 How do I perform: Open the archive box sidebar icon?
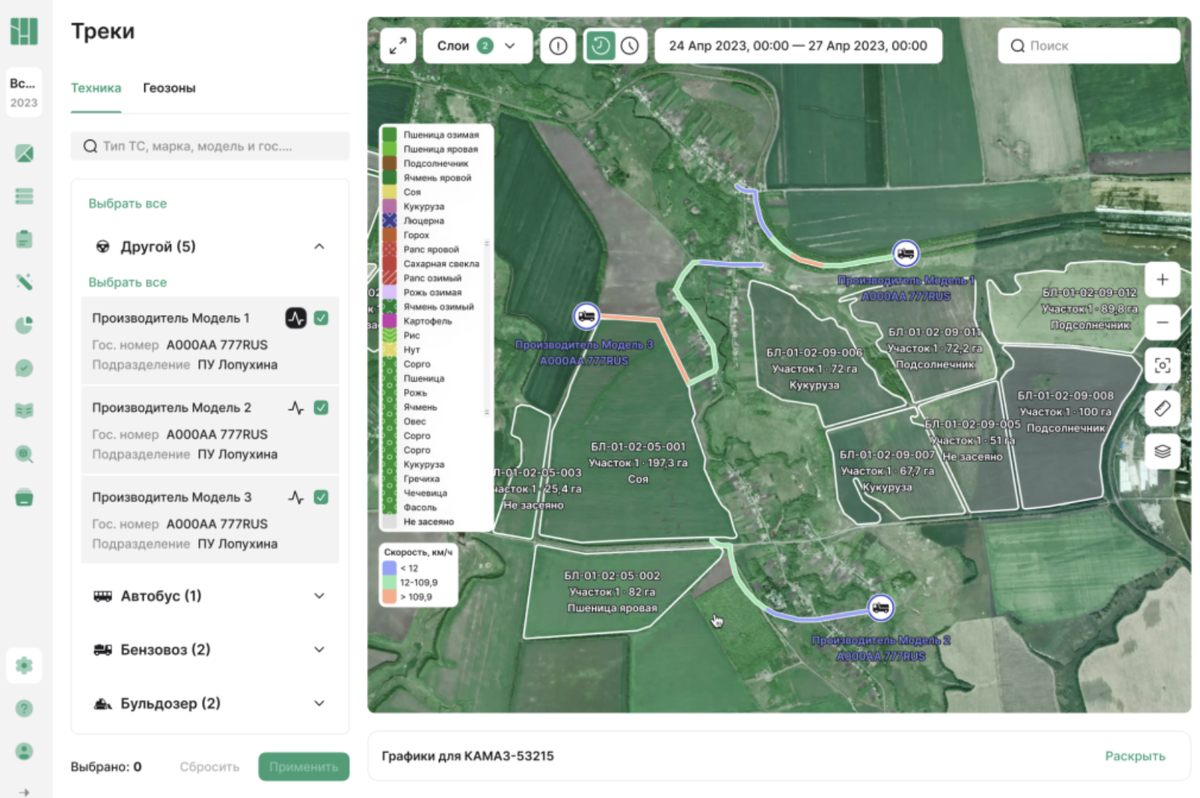pyautogui.click(x=24, y=497)
